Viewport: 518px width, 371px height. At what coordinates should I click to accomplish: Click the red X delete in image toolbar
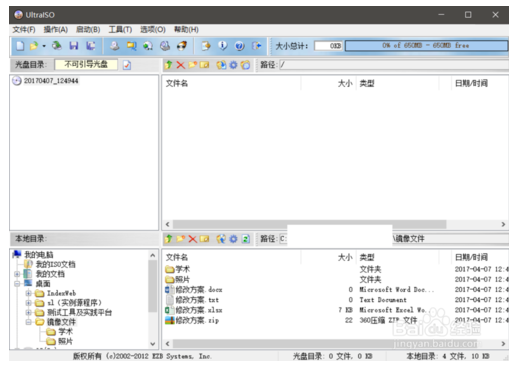tap(180, 65)
